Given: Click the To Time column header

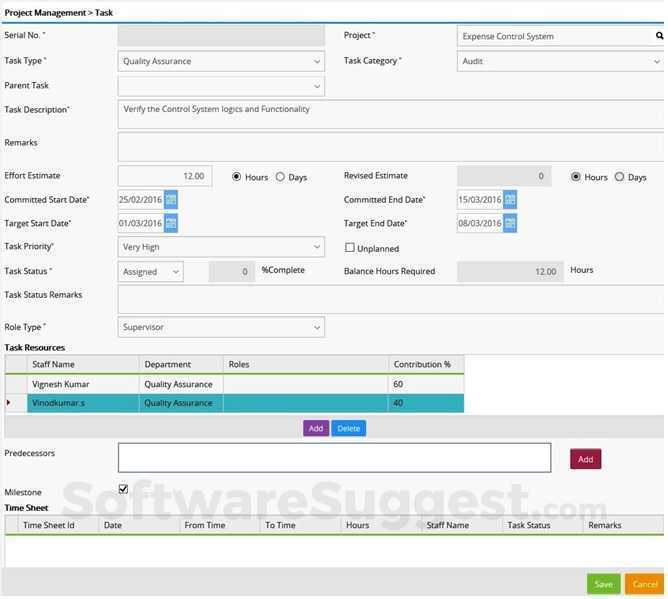Looking at the screenshot, I should tap(300, 525).
